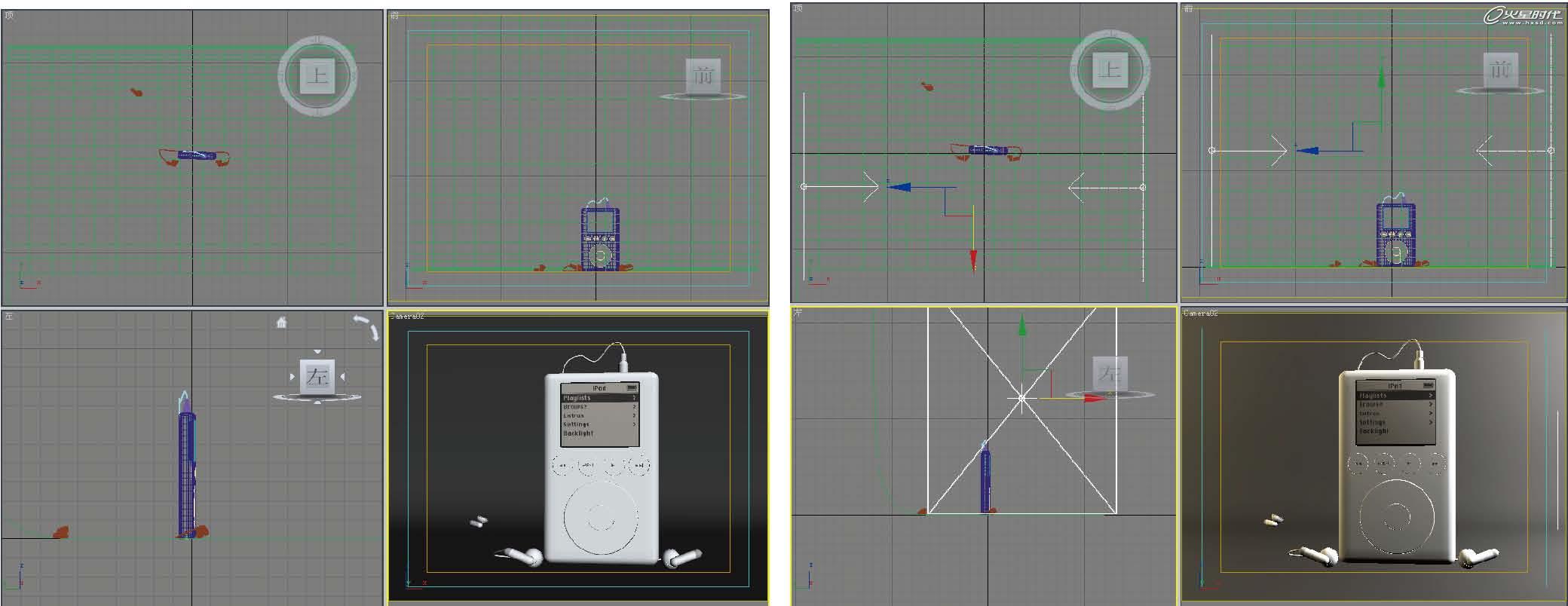Click the ViewCube 上 face in left screenshot's Top viewport
The height and width of the screenshot is (606, 1568).
click(317, 76)
